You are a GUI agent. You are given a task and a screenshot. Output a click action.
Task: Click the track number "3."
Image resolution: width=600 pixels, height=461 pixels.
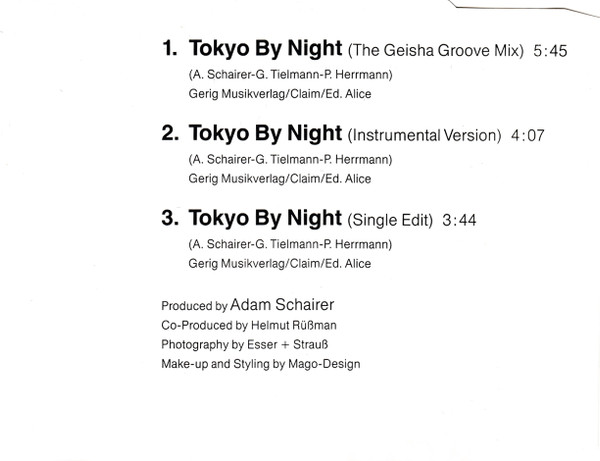[x=169, y=216]
